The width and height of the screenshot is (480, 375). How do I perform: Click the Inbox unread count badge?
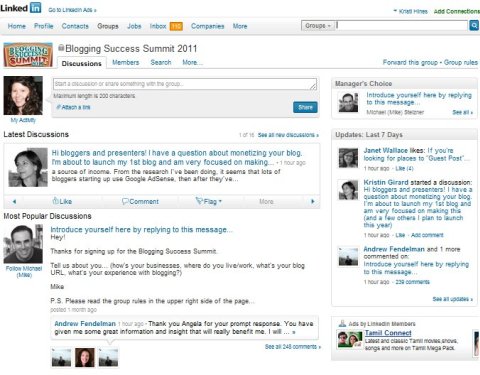[x=176, y=26]
